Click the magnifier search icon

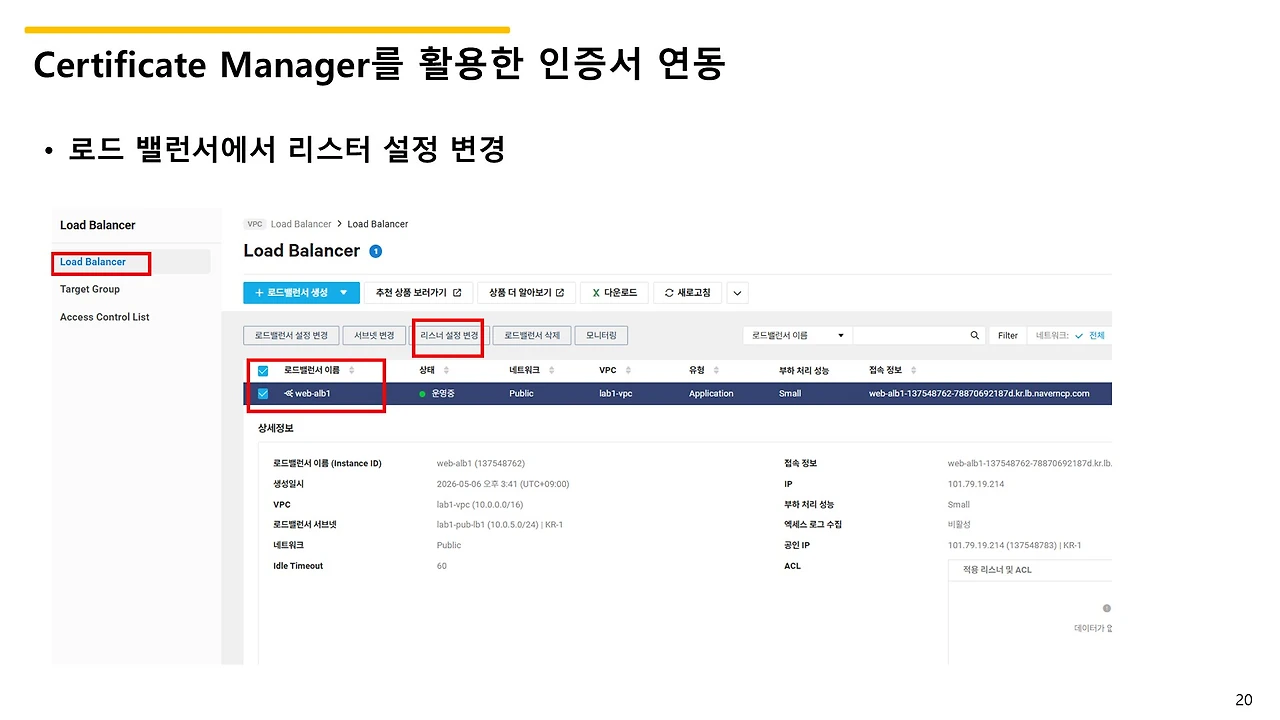pos(975,336)
